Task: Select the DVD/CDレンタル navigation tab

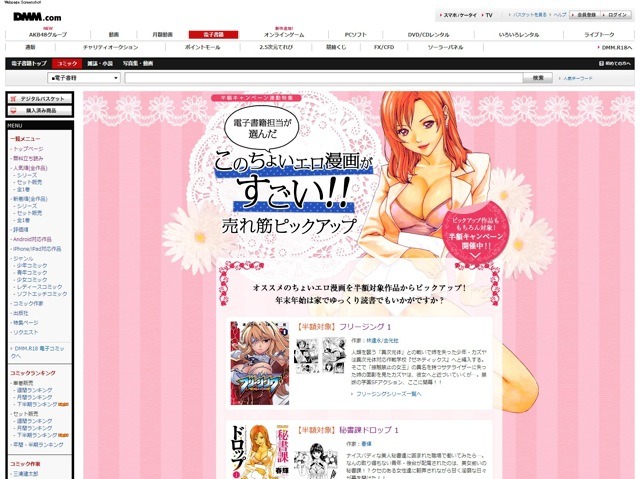Action: [428, 35]
